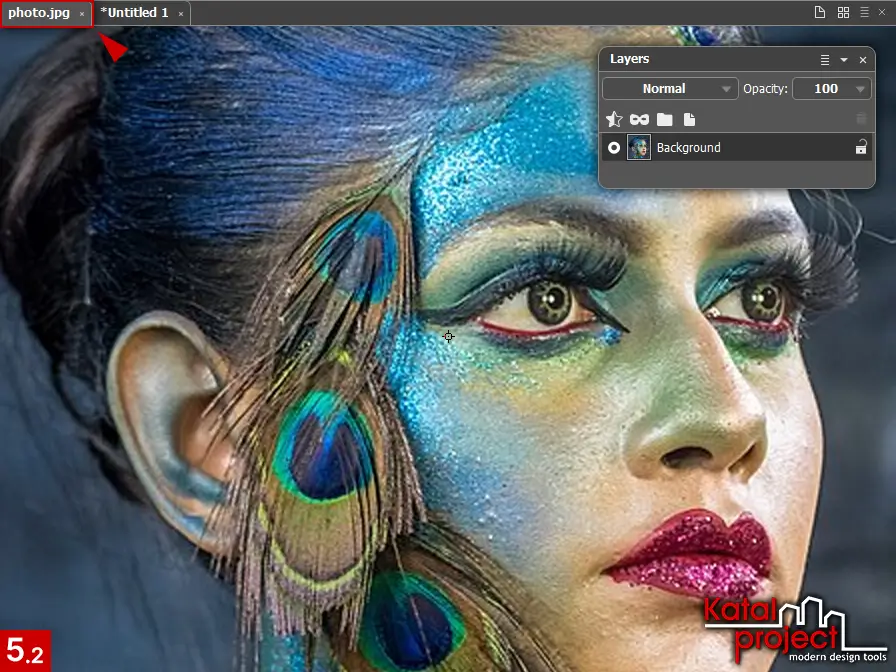Screen dimensions: 896x672
Task: Click the tile windows grid icon
Action: coord(843,13)
